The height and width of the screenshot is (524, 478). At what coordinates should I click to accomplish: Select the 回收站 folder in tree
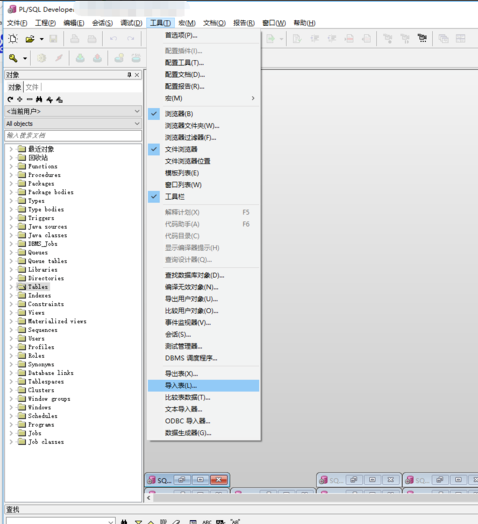coord(38,157)
